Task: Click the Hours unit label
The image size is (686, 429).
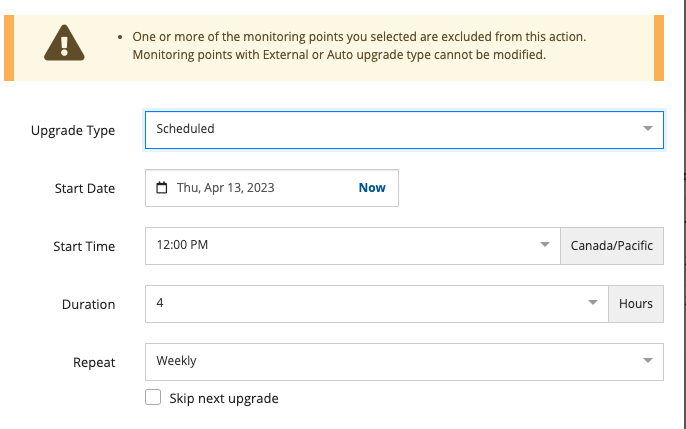Action: (x=636, y=303)
